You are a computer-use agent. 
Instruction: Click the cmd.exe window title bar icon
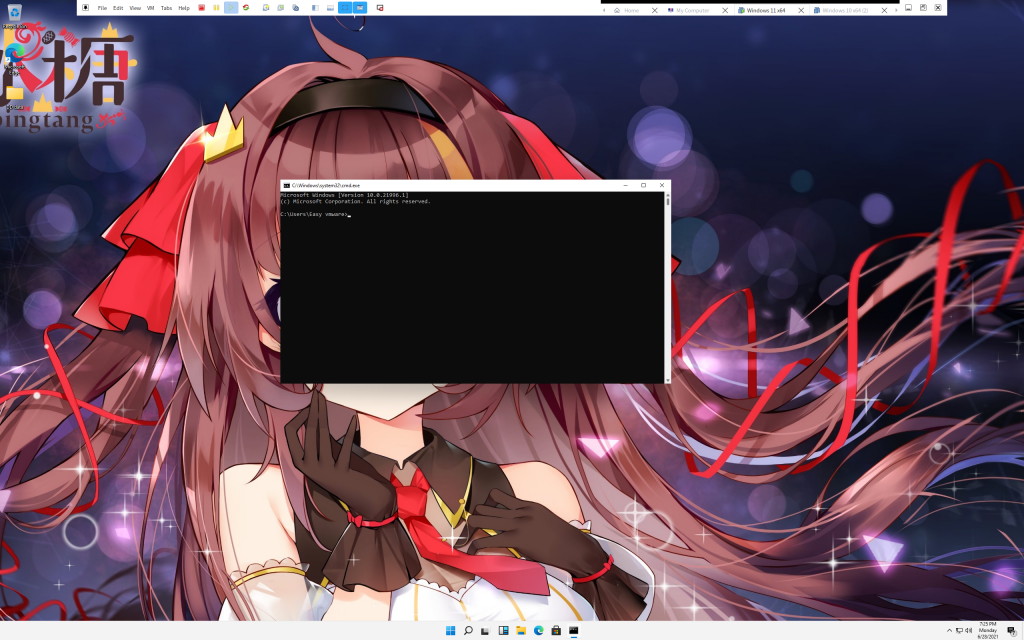pos(287,185)
